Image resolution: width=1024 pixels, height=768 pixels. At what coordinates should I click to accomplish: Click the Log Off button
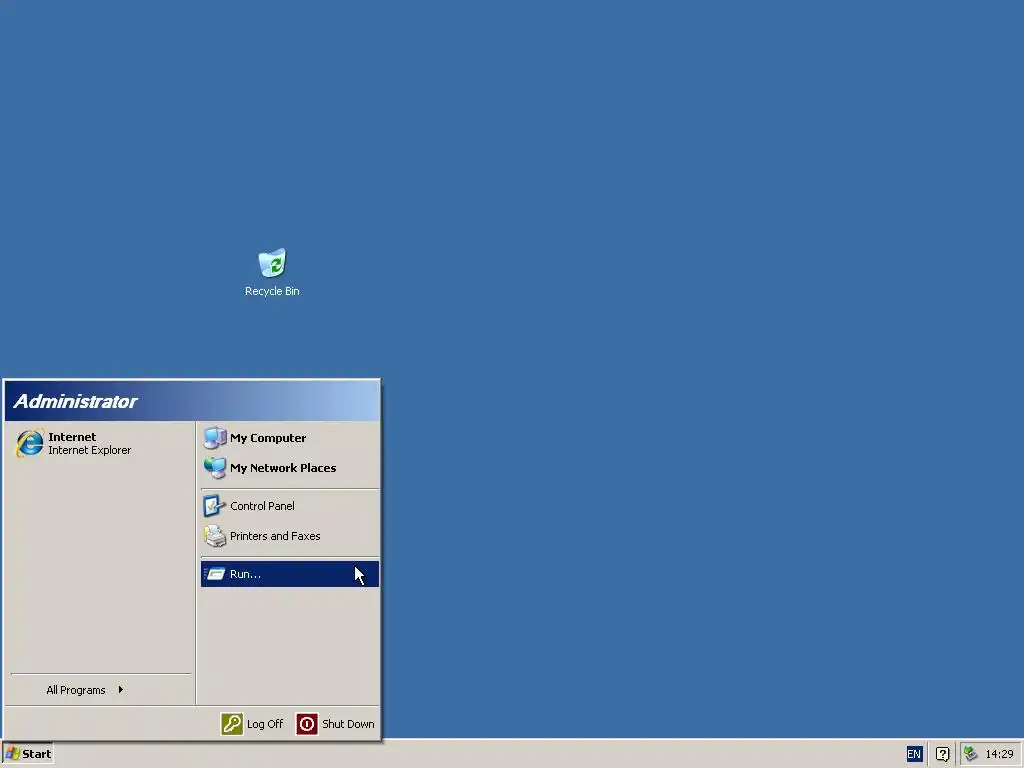(252, 724)
